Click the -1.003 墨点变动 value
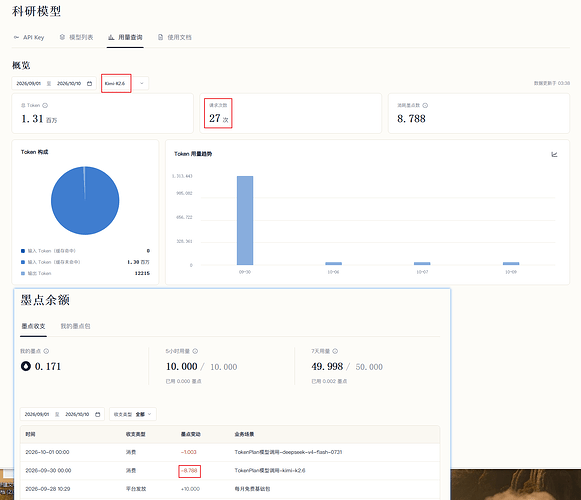The width and height of the screenshot is (581, 500). [189, 452]
